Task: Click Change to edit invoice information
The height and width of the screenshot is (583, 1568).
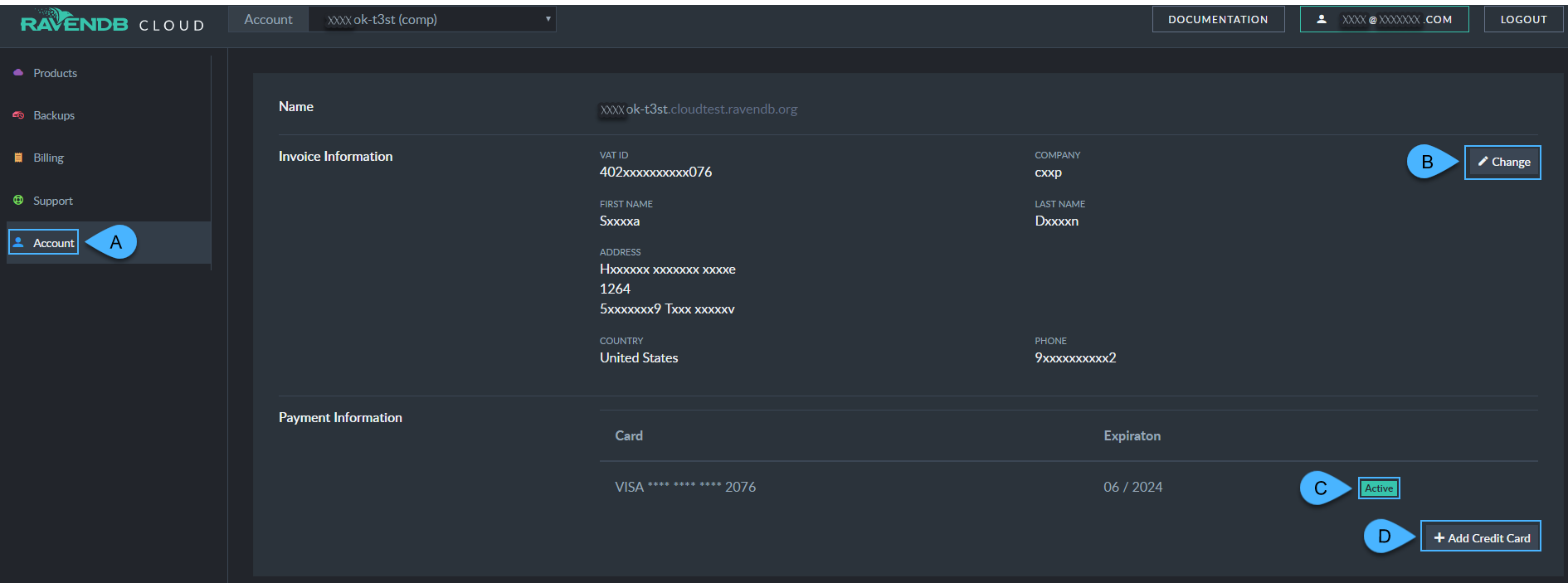Action: 1502,163
